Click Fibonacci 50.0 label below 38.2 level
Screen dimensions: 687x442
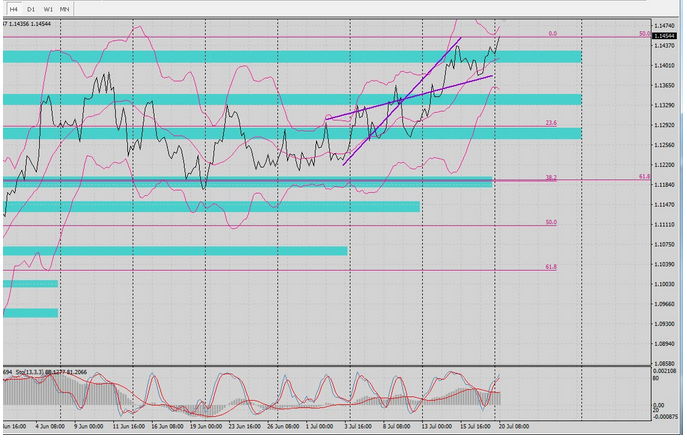coord(550,222)
